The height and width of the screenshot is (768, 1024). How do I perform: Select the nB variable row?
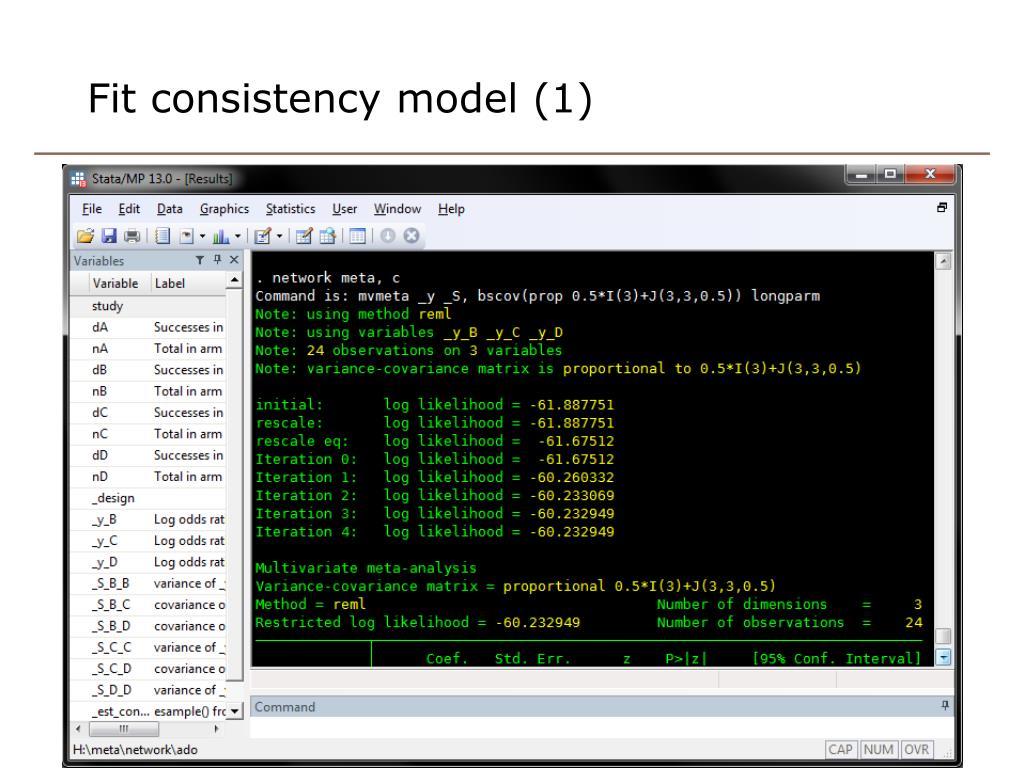click(x=149, y=391)
